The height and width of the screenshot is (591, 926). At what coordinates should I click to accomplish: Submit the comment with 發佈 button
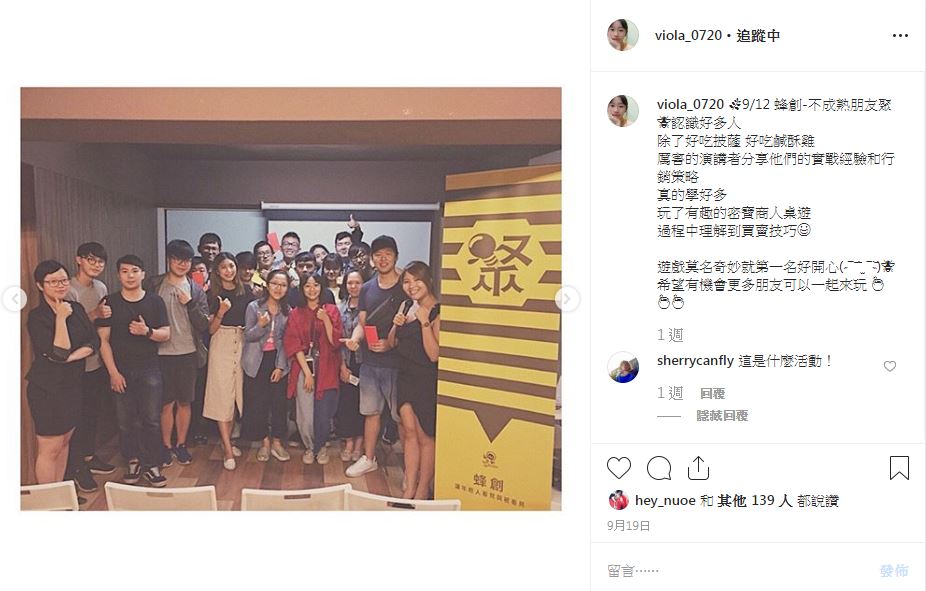[894, 570]
